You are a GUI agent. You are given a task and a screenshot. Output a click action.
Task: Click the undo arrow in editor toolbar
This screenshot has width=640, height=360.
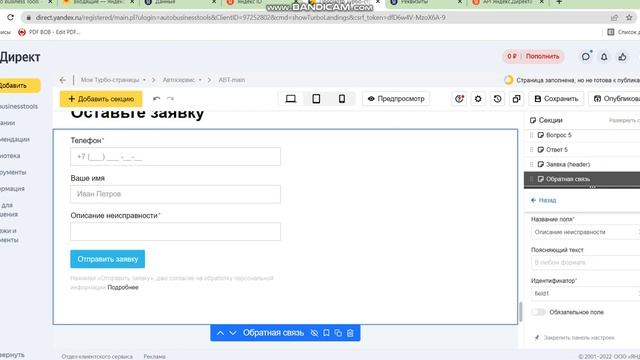(x=156, y=99)
